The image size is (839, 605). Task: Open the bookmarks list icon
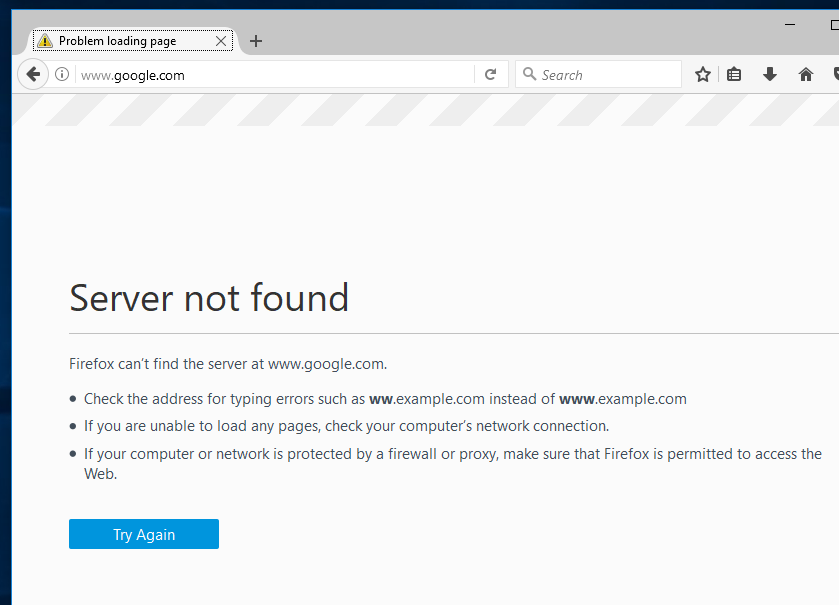click(x=734, y=74)
